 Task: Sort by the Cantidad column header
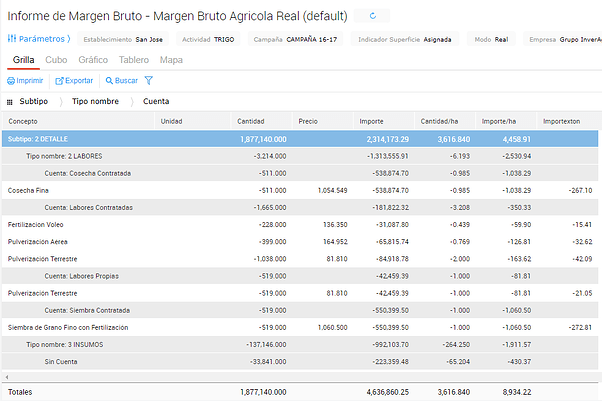point(262,121)
